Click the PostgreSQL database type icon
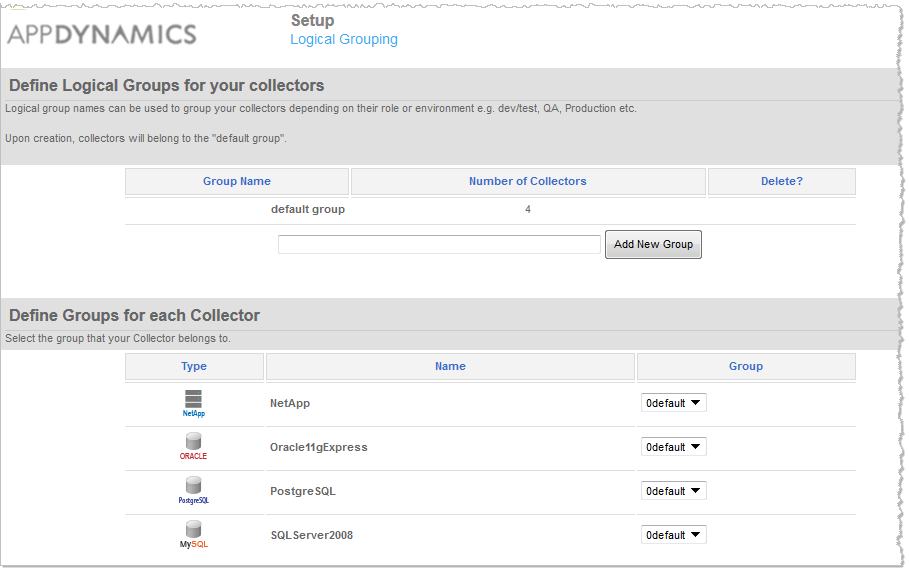The height and width of the screenshot is (571, 909). 193,490
